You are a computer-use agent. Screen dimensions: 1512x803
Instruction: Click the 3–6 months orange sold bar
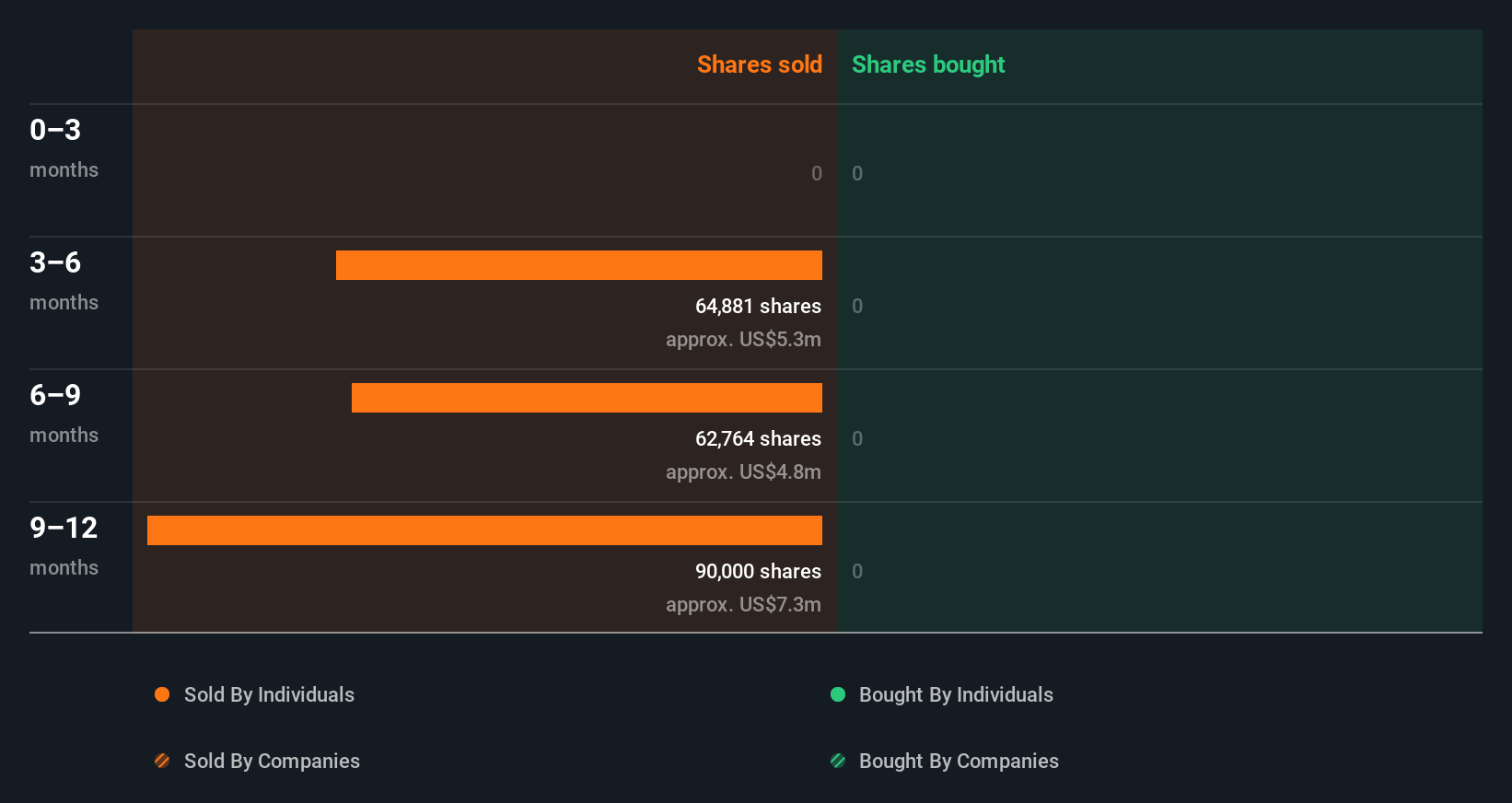(579, 265)
